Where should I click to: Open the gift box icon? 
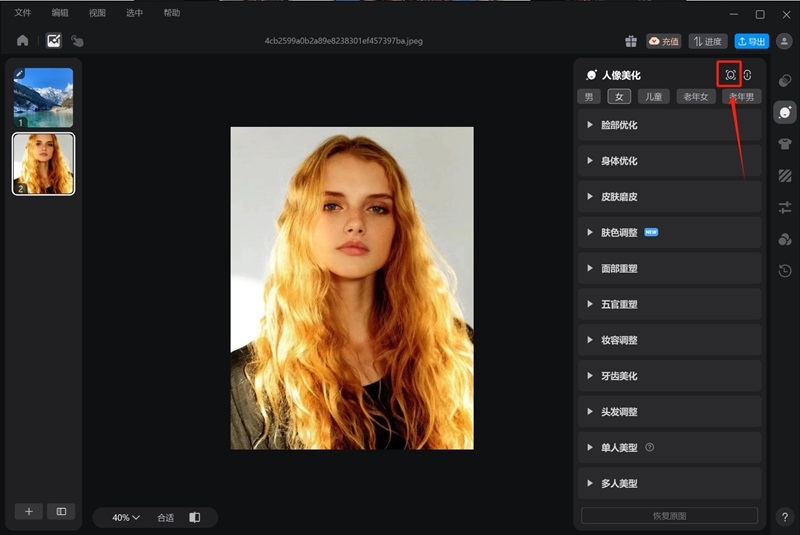coord(631,41)
